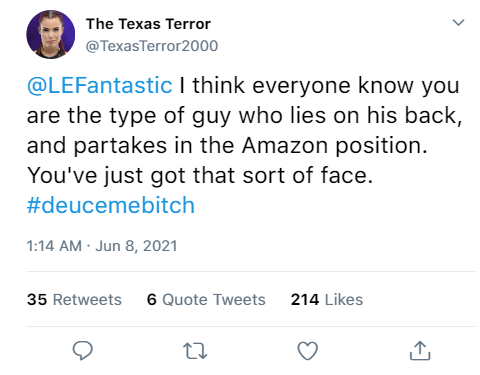This screenshot has width=480, height=375.
Task: Click the phrase "Amazon position" in tweet
Action: click(x=334, y=145)
